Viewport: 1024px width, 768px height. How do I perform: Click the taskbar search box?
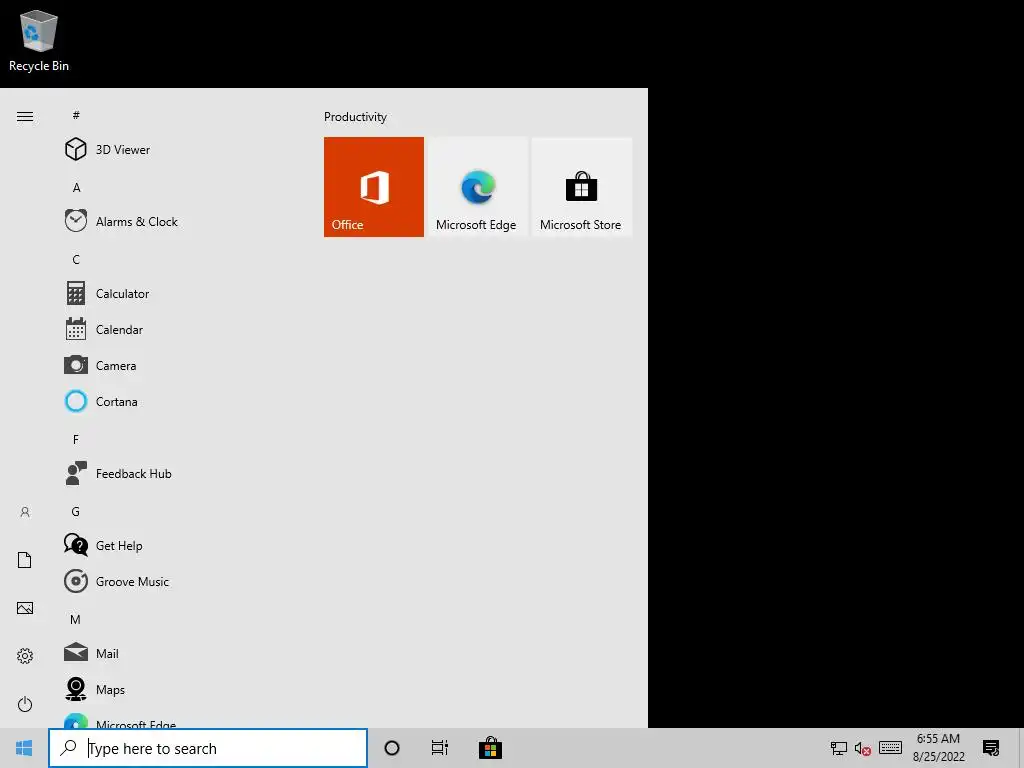[208, 748]
